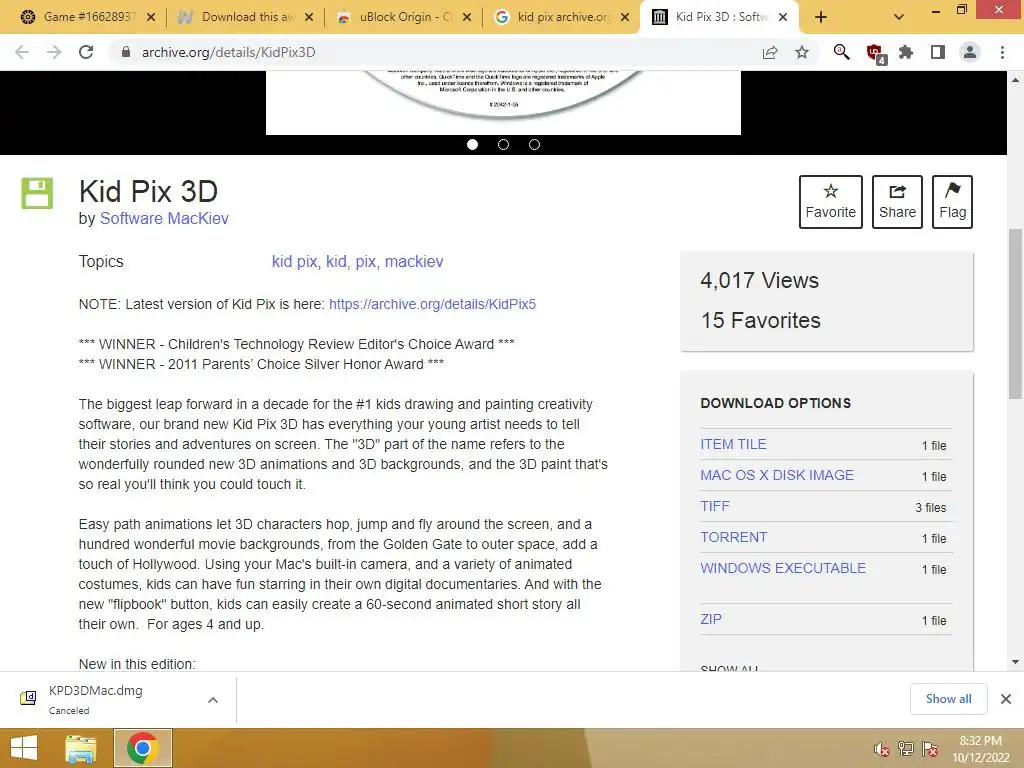Click the 'pix' topic link
Screen dimensions: 1024x768
coord(366,261)
